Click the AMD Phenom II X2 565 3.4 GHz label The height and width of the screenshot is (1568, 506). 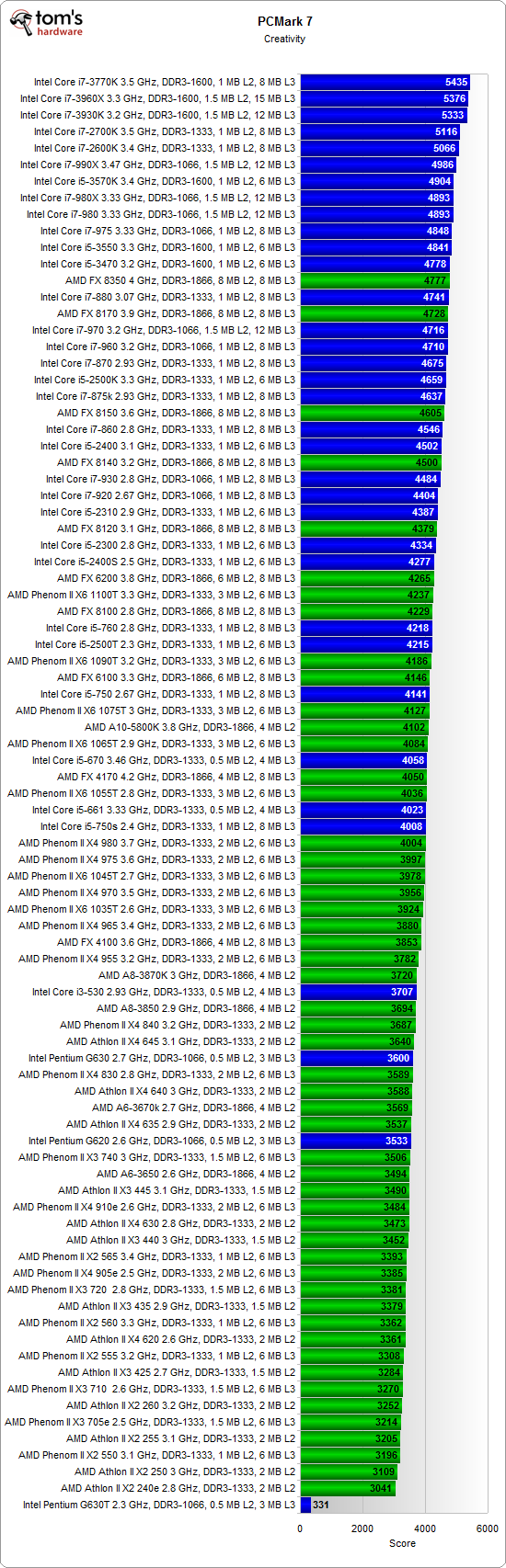tap(157, 1256)
